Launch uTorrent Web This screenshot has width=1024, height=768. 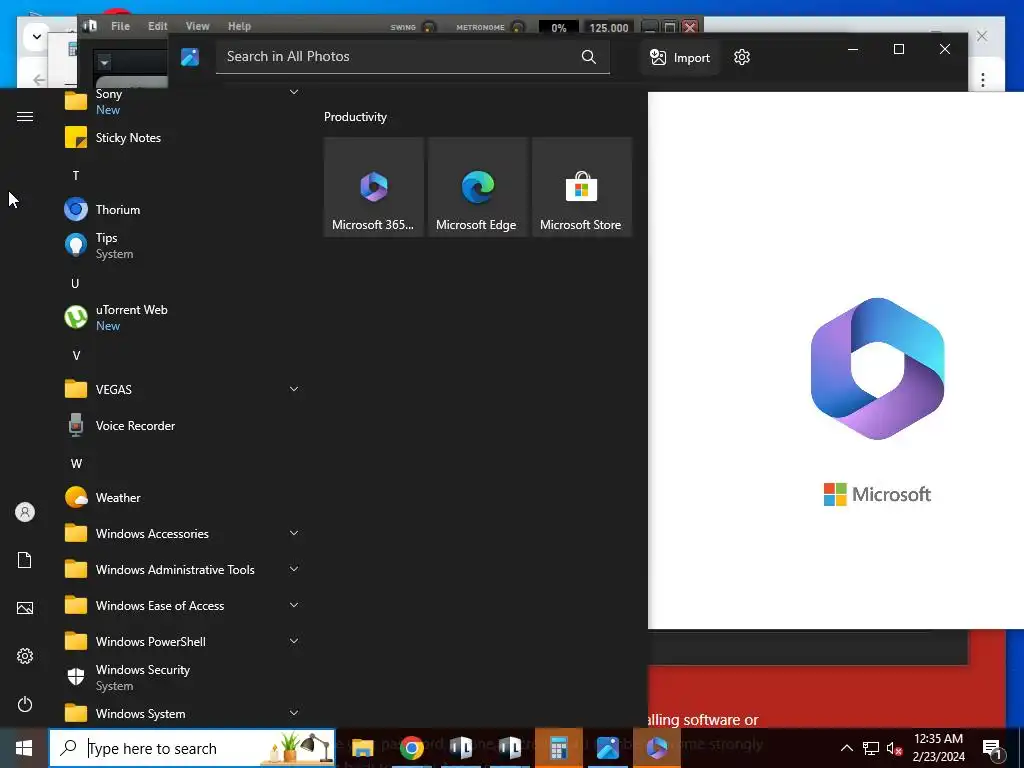182,317
